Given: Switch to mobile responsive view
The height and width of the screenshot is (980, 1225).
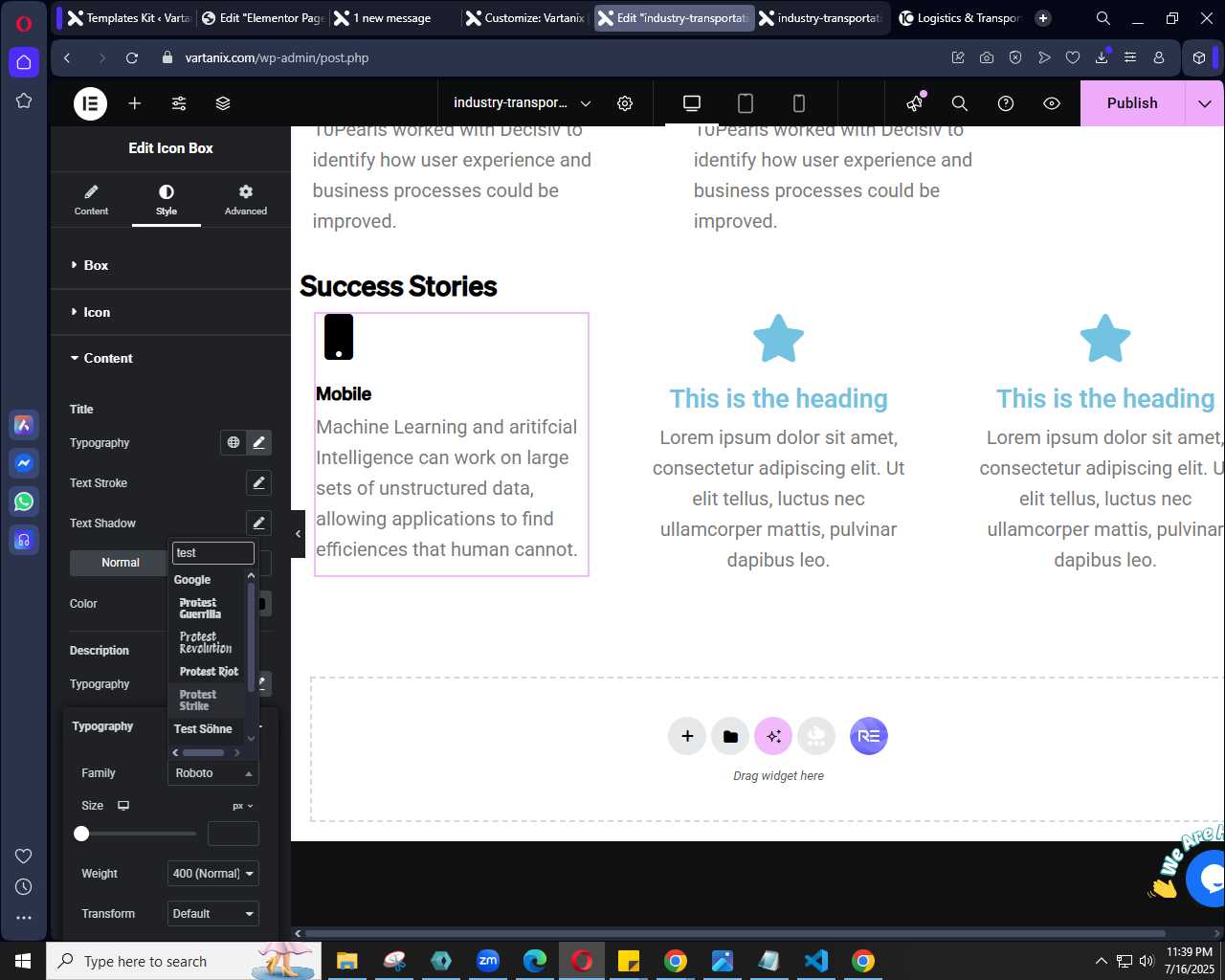Looking at the screenshot, I should [799, 103].
